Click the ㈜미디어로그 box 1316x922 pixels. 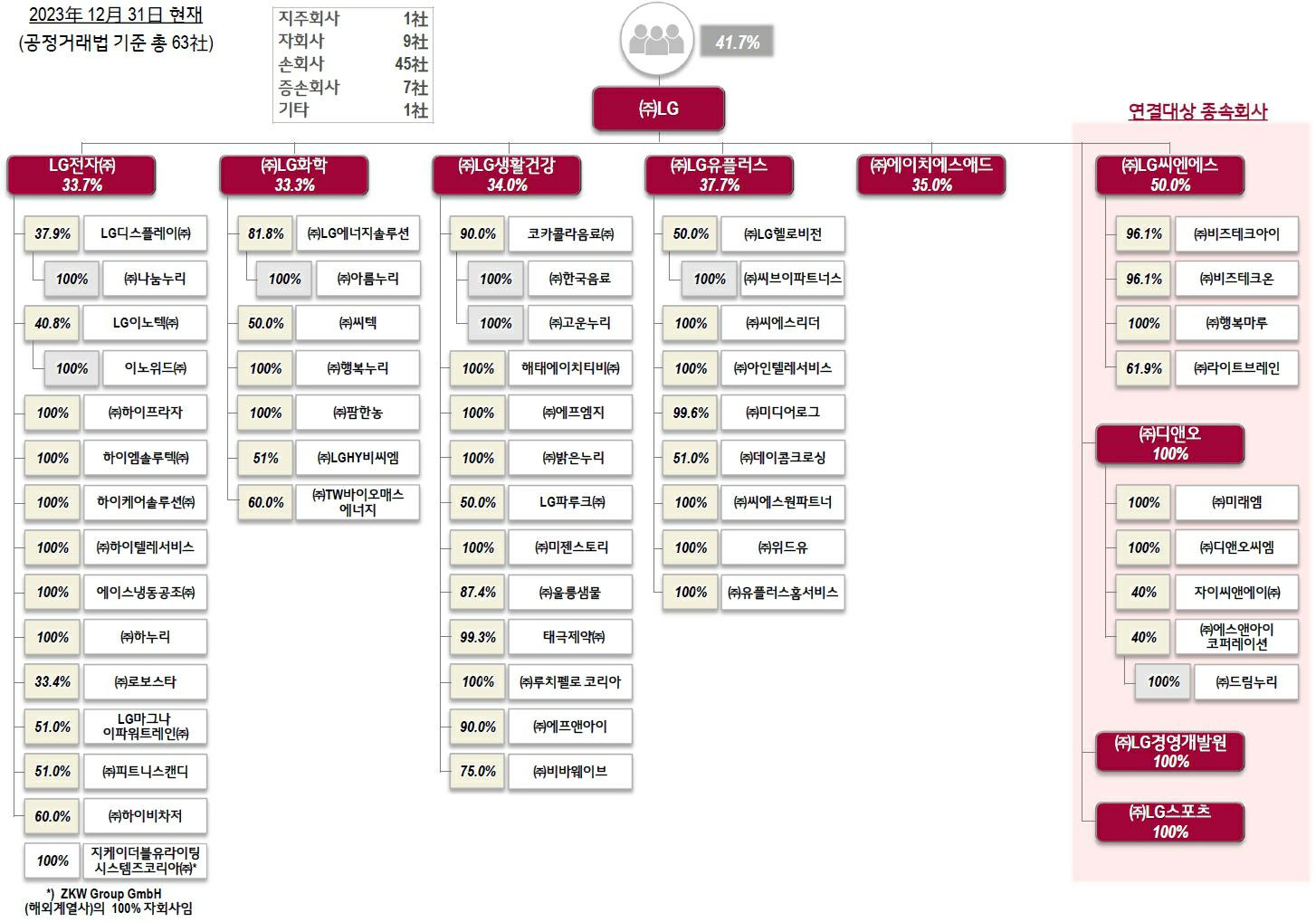(783, 413)
